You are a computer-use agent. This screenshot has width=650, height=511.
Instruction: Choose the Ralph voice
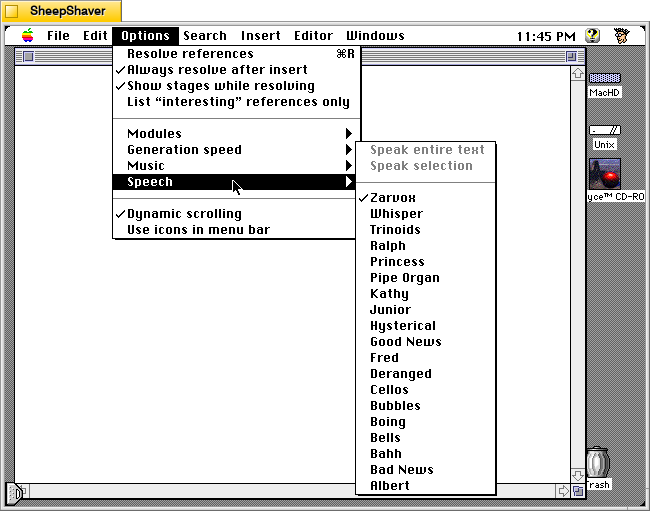coord(426,246)
